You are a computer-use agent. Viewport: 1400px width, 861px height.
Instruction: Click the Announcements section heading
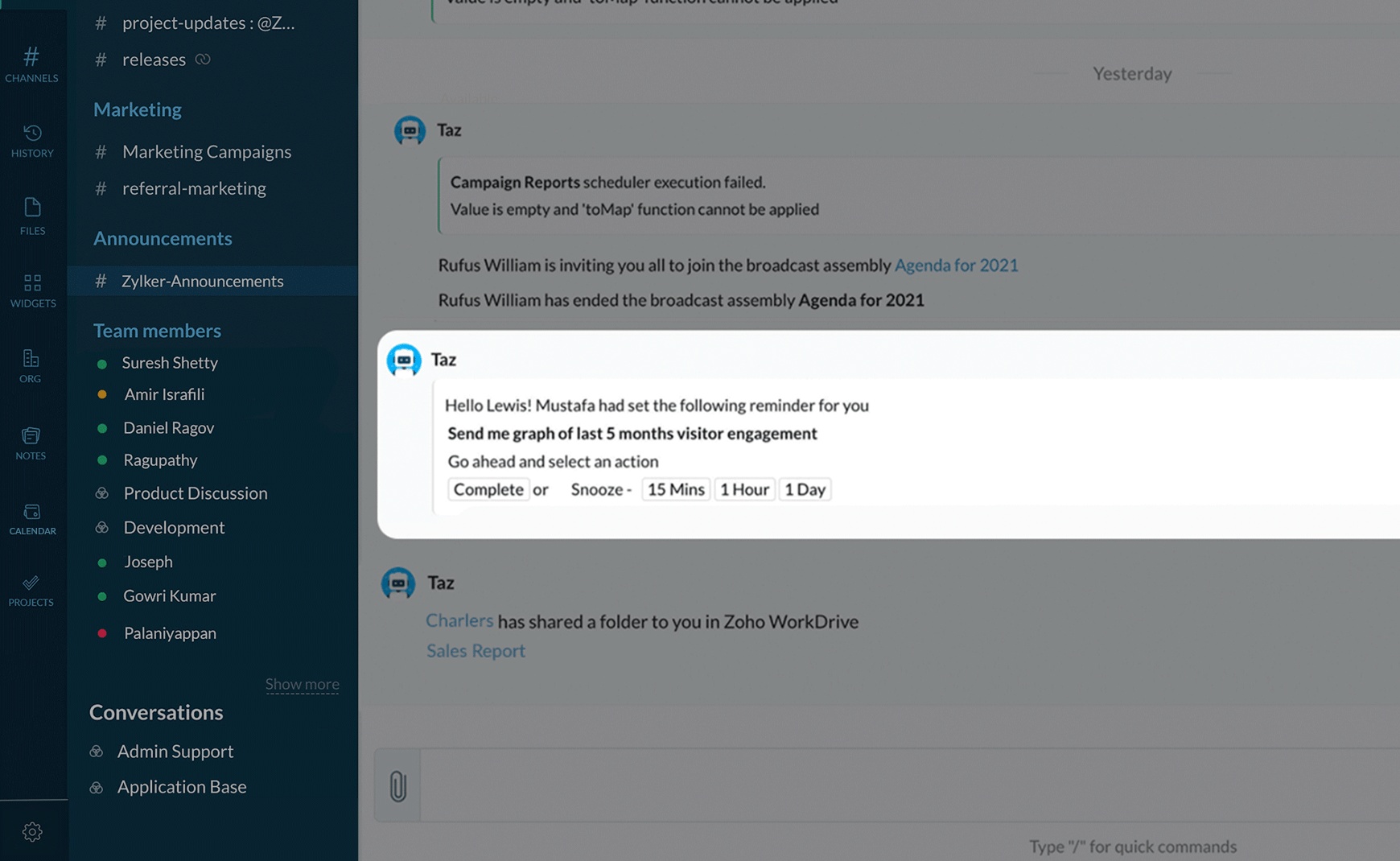(x=163, y=238)
